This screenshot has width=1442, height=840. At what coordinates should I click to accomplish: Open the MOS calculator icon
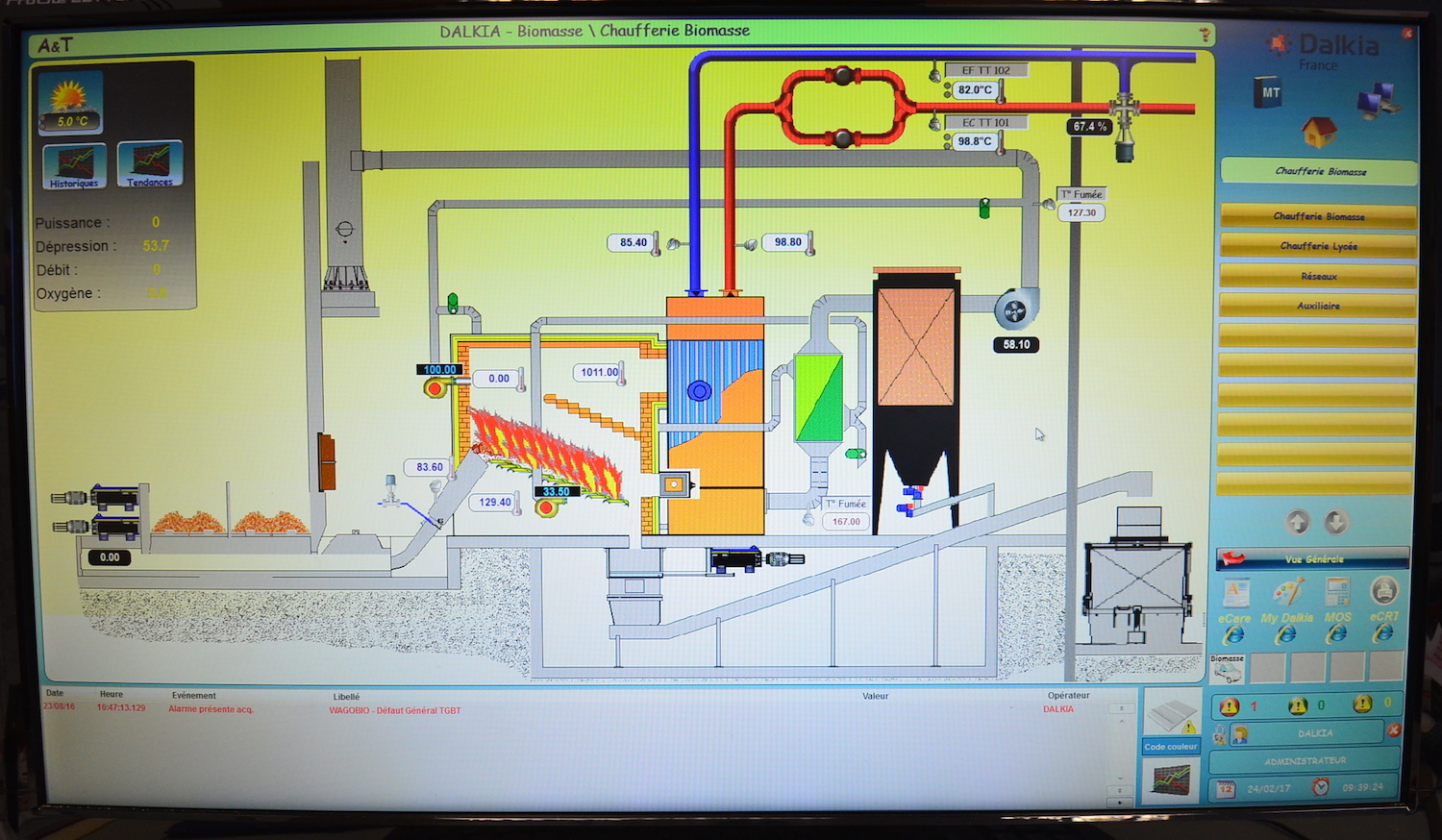(x=1337, y=591)
